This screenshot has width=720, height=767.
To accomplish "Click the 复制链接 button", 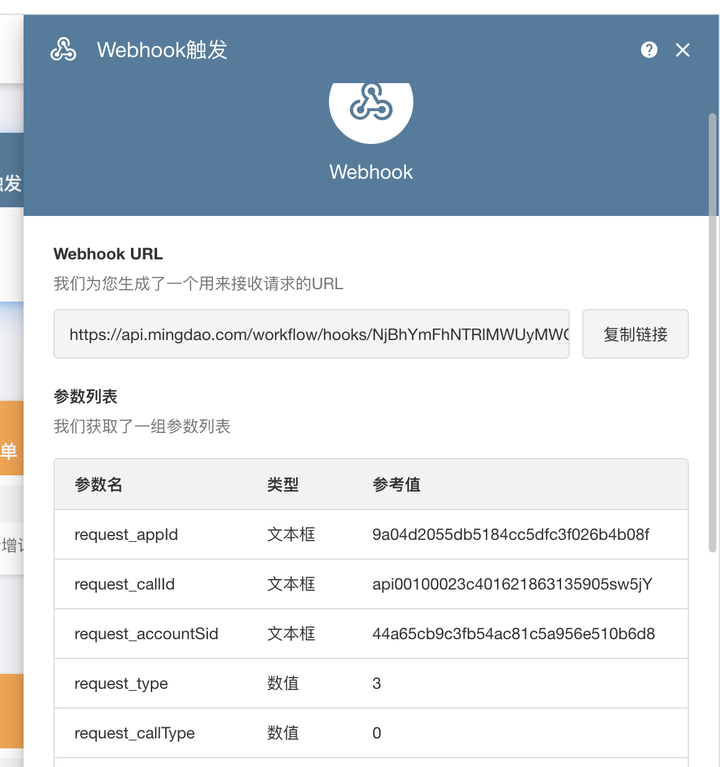I will pyautogui.click(x=635, y=334).
